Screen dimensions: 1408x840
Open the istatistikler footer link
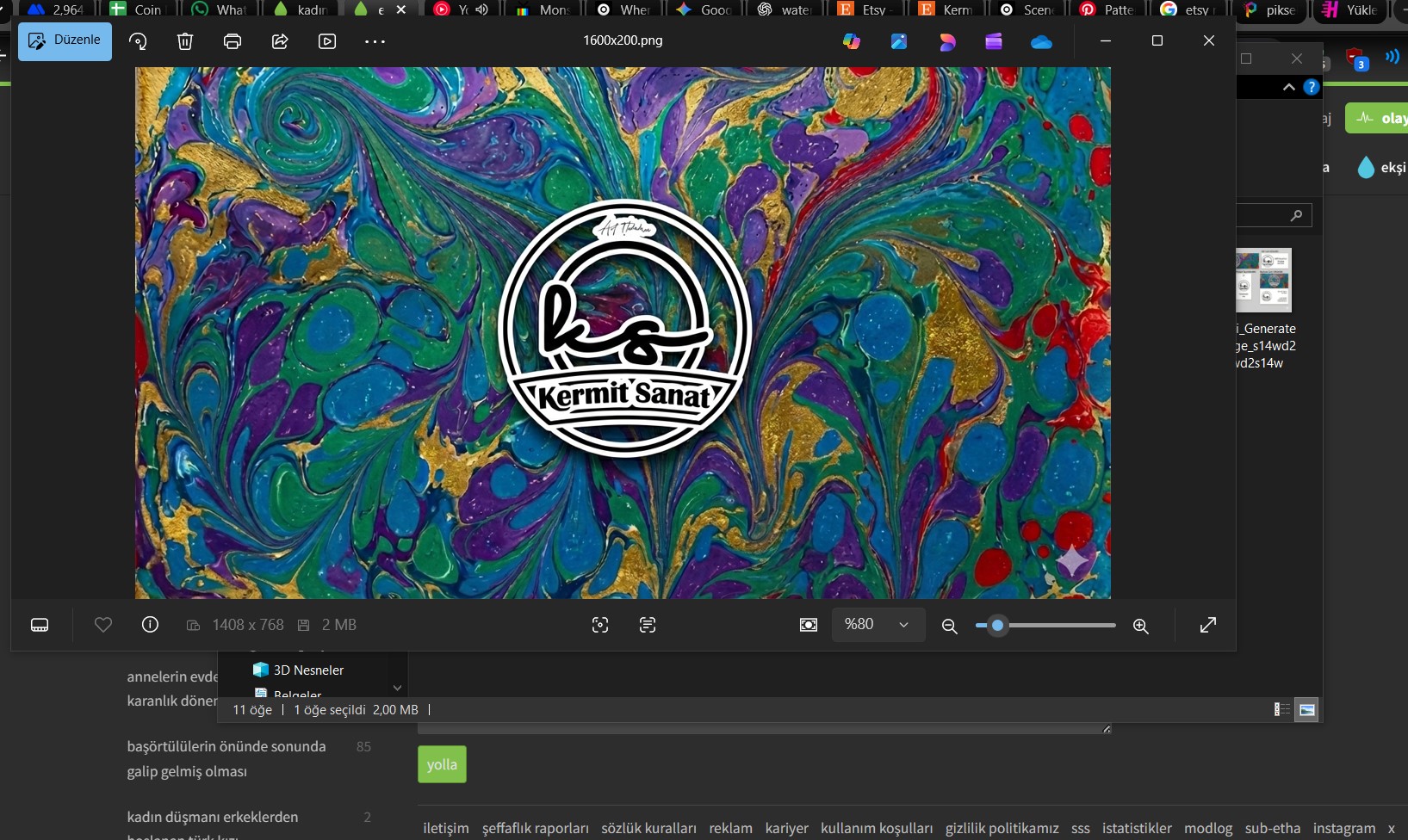click(1138, 828)
